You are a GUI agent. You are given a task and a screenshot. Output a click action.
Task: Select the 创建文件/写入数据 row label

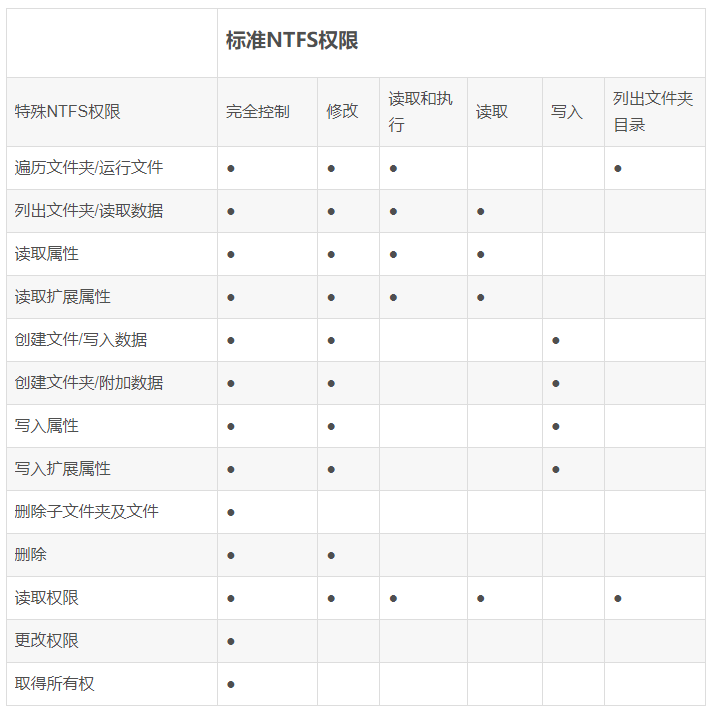coord(81,340)
